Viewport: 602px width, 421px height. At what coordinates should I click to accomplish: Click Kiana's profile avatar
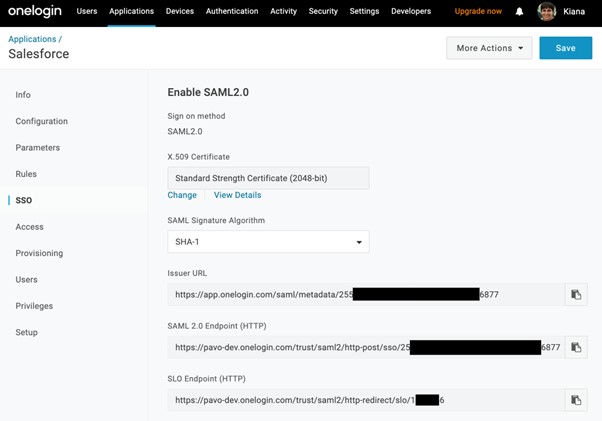(x=546, y=12)
